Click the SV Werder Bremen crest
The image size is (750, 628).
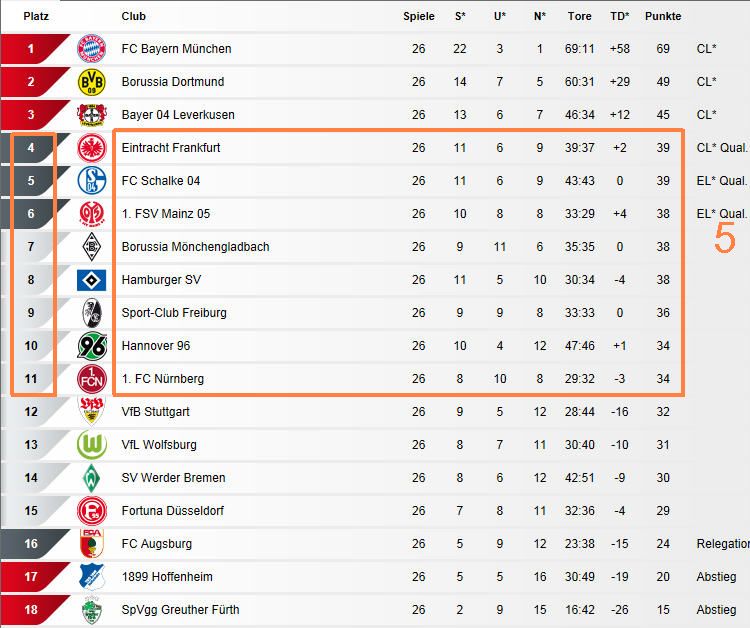pyautogui.click(x=91, y=478)
